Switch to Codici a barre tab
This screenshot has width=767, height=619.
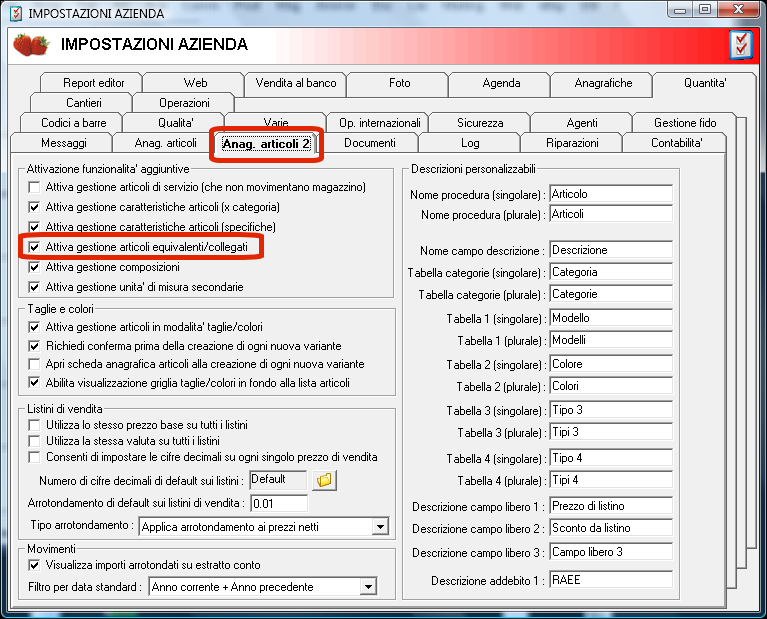73,123
